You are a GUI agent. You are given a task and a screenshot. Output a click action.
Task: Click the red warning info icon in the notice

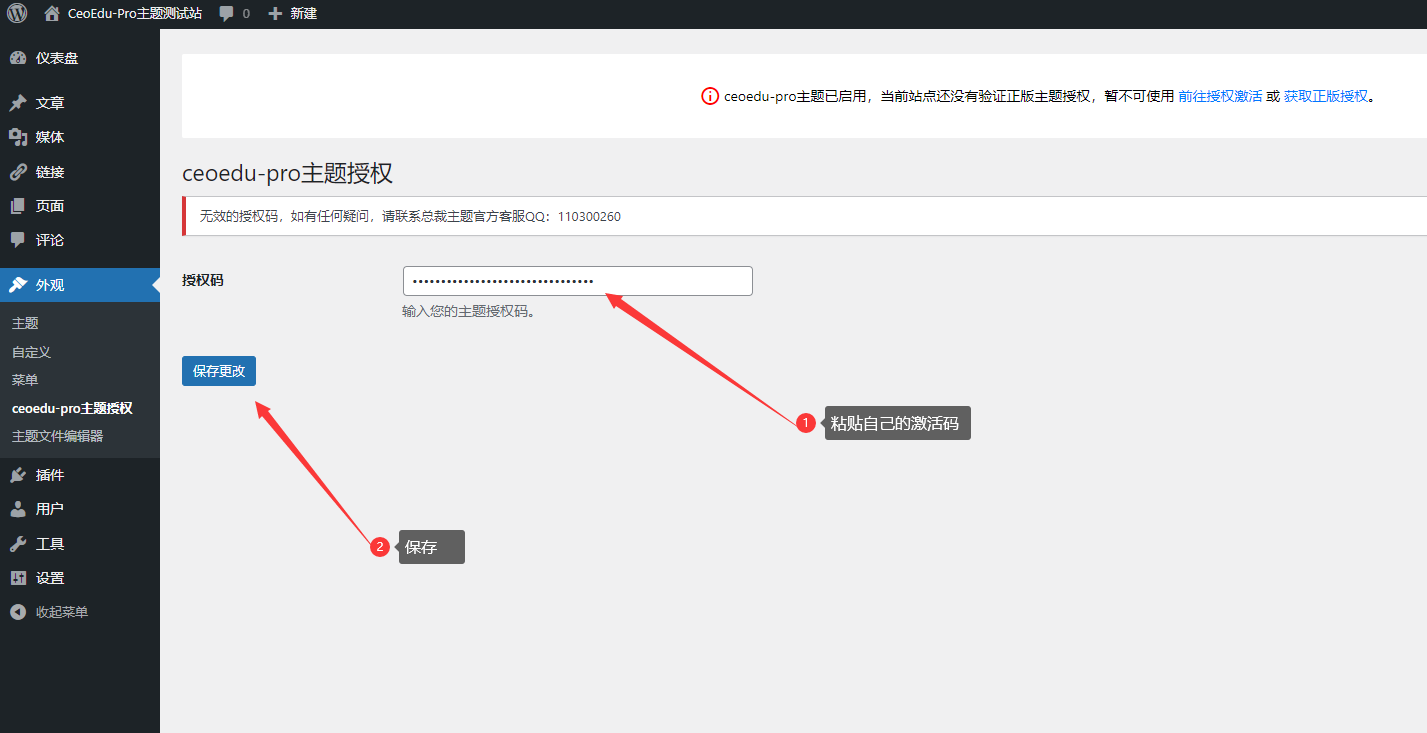[710, 97]
